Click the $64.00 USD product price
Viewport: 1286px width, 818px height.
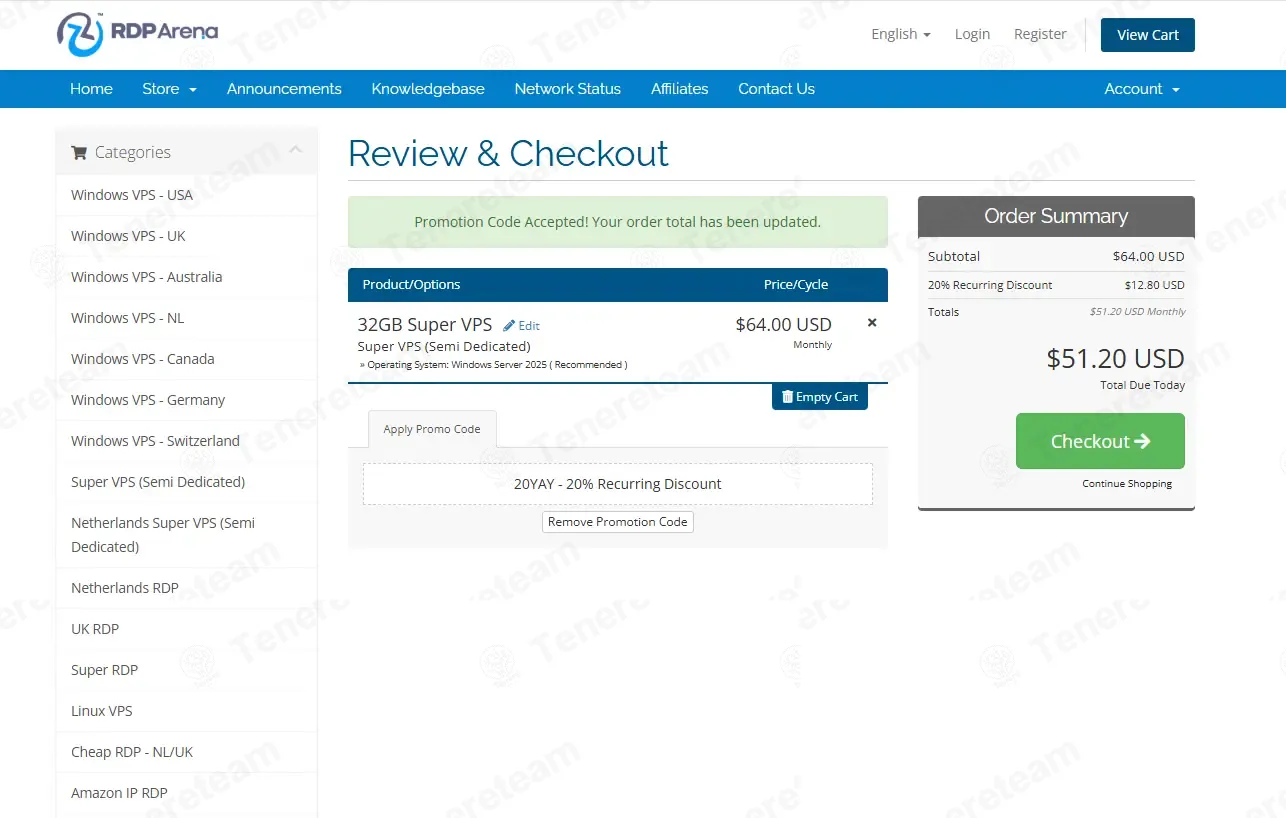pos(783,325)
